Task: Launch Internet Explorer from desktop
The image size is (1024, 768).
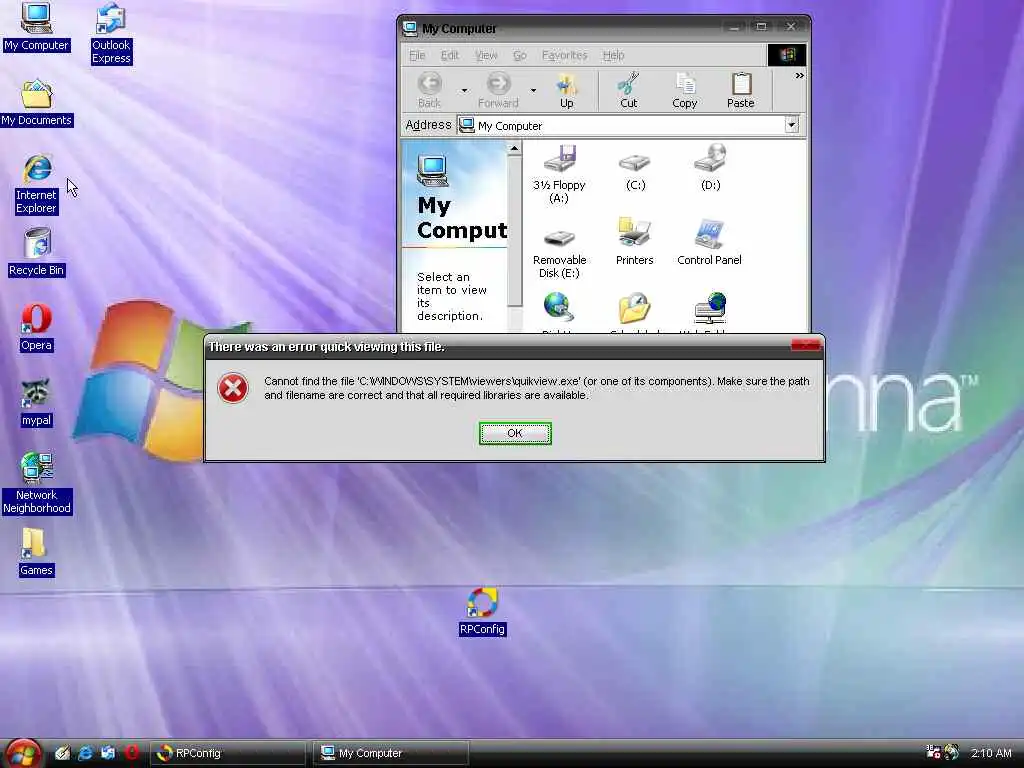Action: [x=37, y=184]
